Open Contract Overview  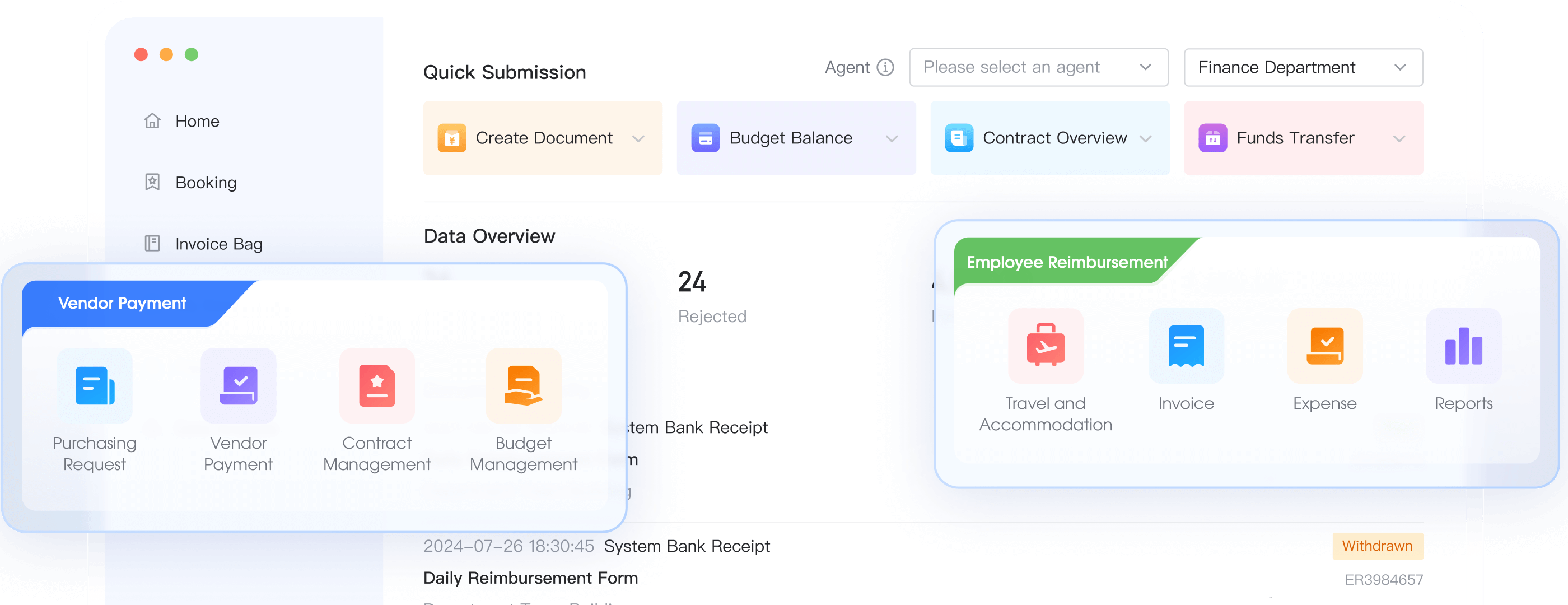click(x=1049, y=138)
